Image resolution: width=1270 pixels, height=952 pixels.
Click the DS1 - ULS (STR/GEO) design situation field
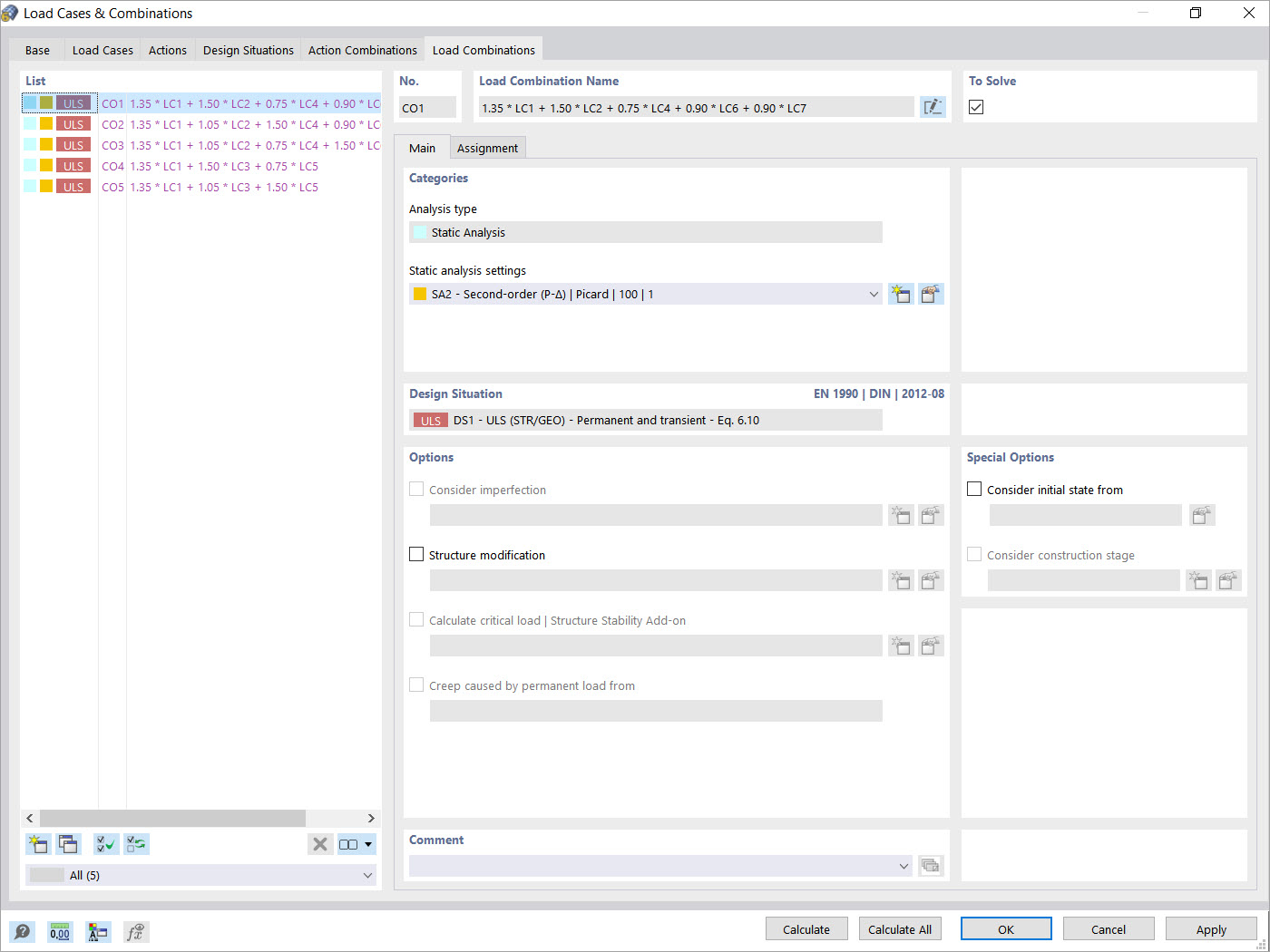[646, 420]
